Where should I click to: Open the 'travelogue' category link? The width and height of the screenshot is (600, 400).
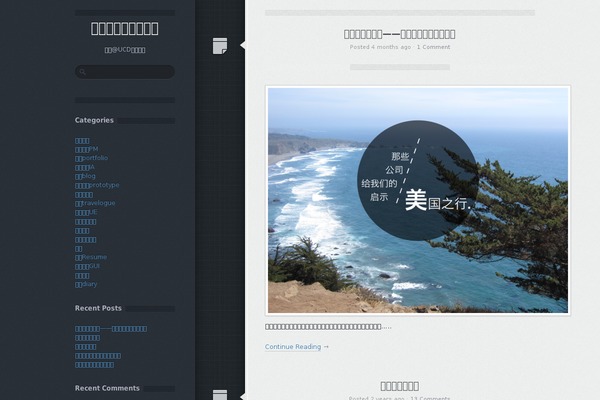95,203
